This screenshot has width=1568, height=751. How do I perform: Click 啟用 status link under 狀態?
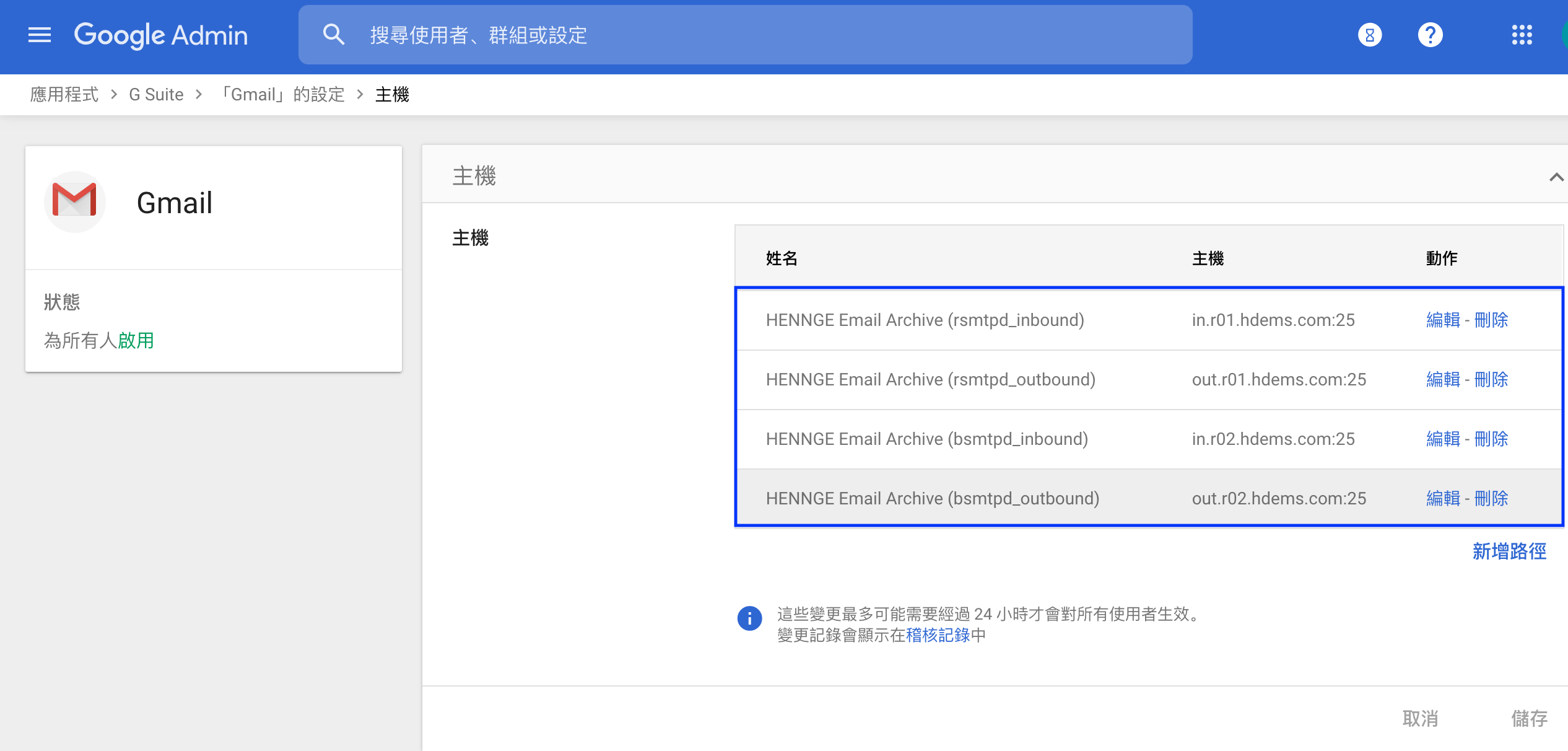coord(136,340)
